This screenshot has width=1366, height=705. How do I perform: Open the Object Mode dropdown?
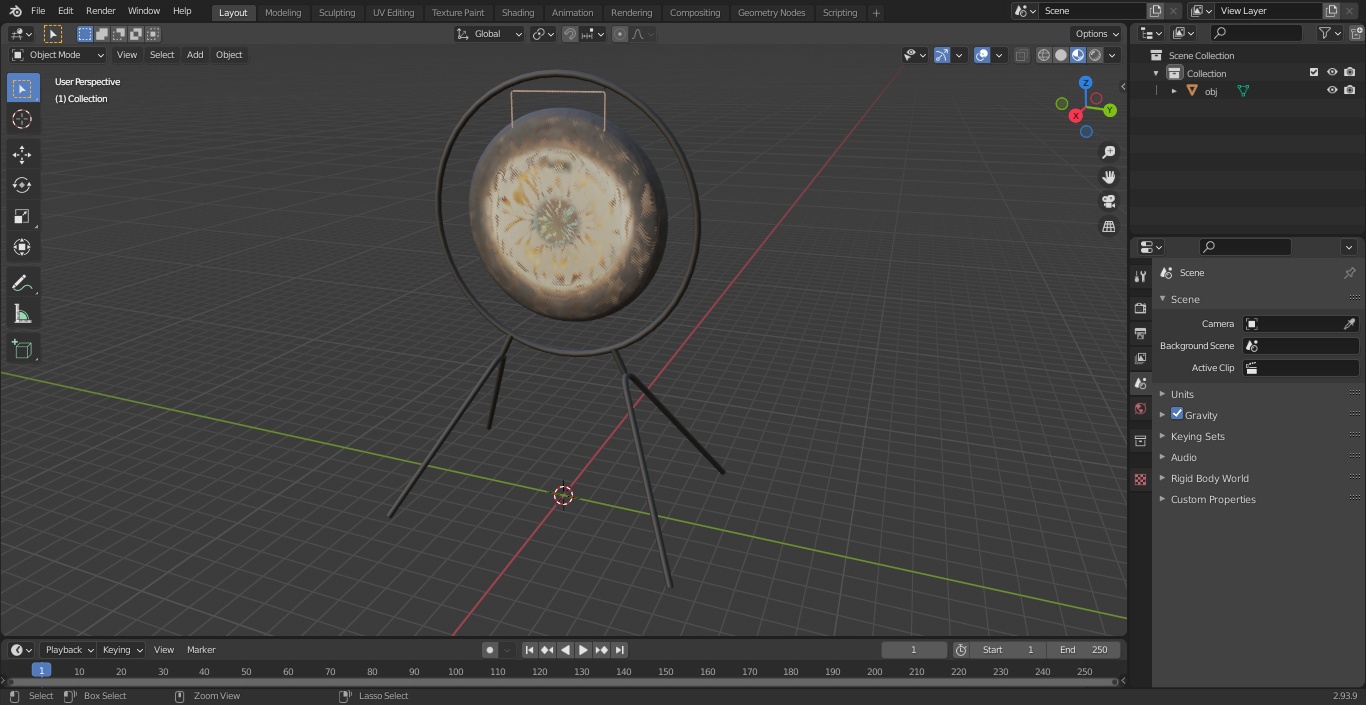58,55
